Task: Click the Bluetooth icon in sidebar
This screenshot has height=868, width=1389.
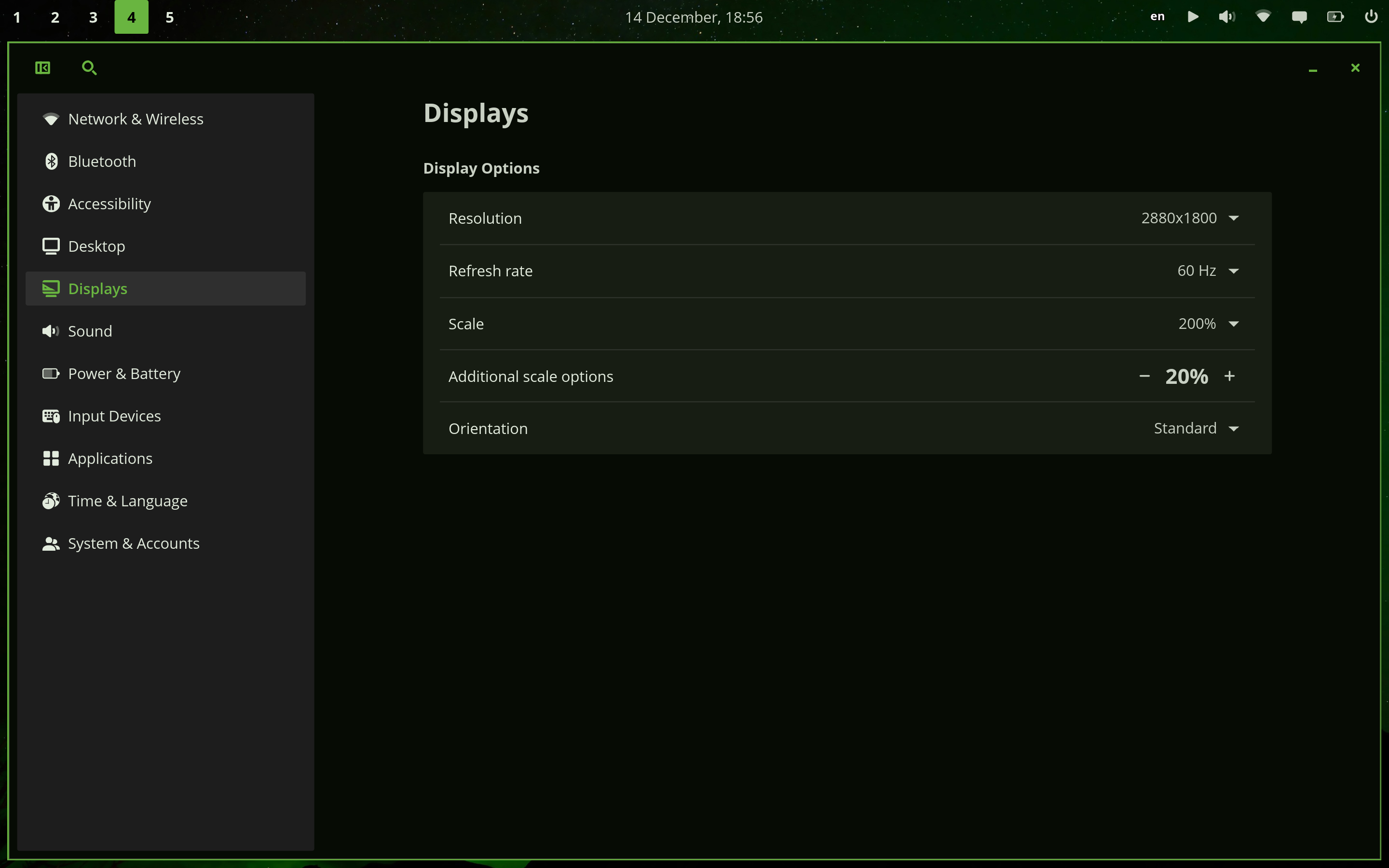Action: (51, 162)
